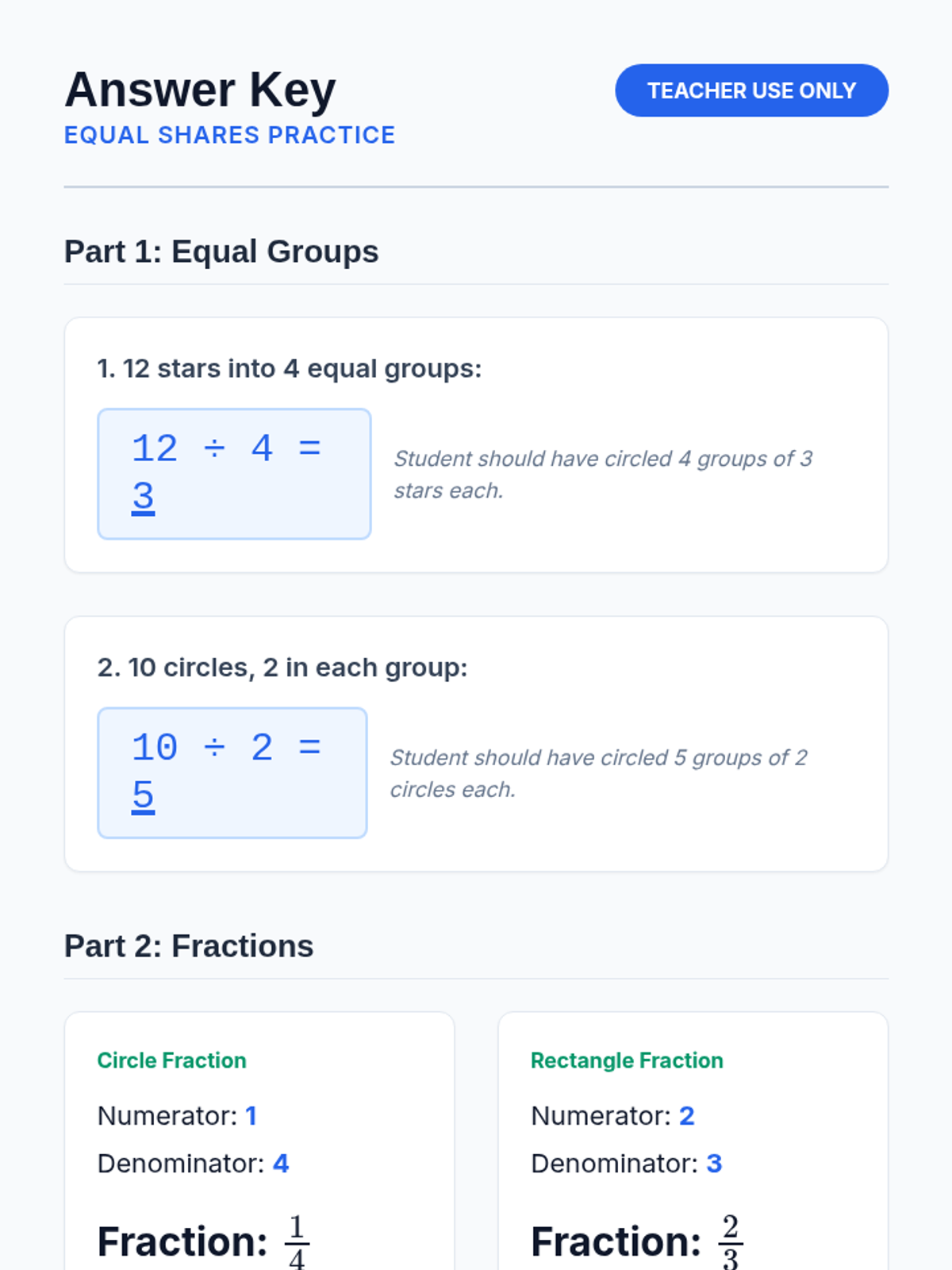
Task: Click the Rectangle Fraction numerator value 2
Action: point(687,1116)
